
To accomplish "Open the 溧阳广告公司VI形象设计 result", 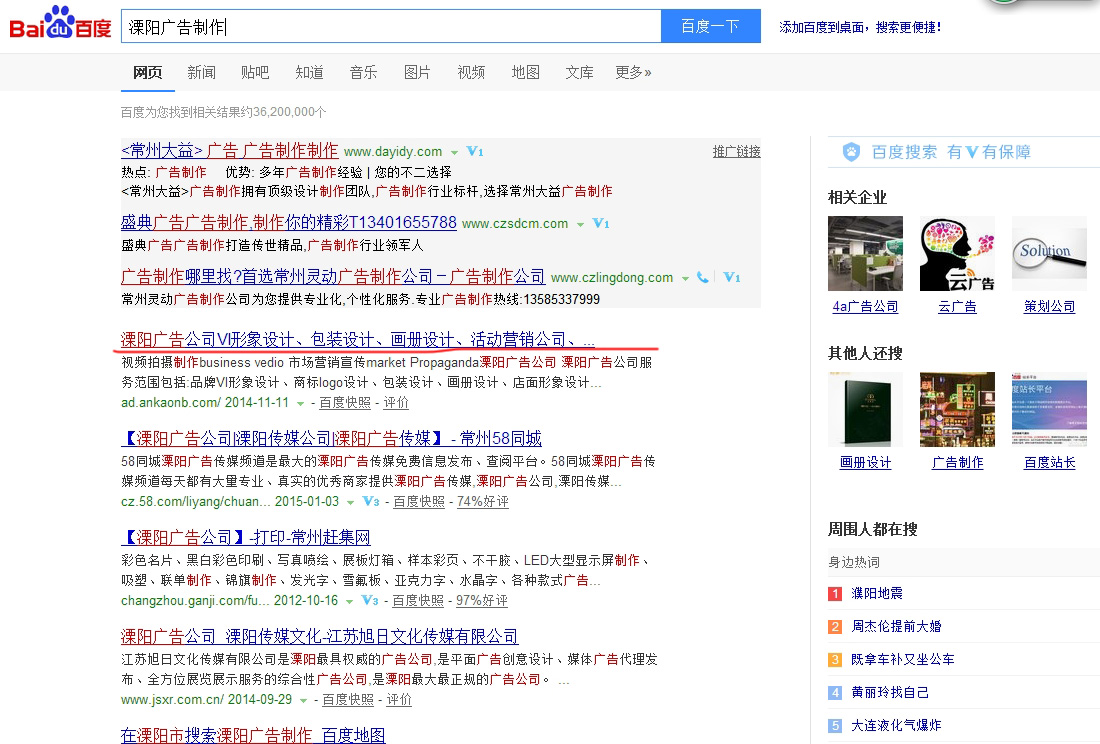I will pyautogui.click(x=358, y=339).
